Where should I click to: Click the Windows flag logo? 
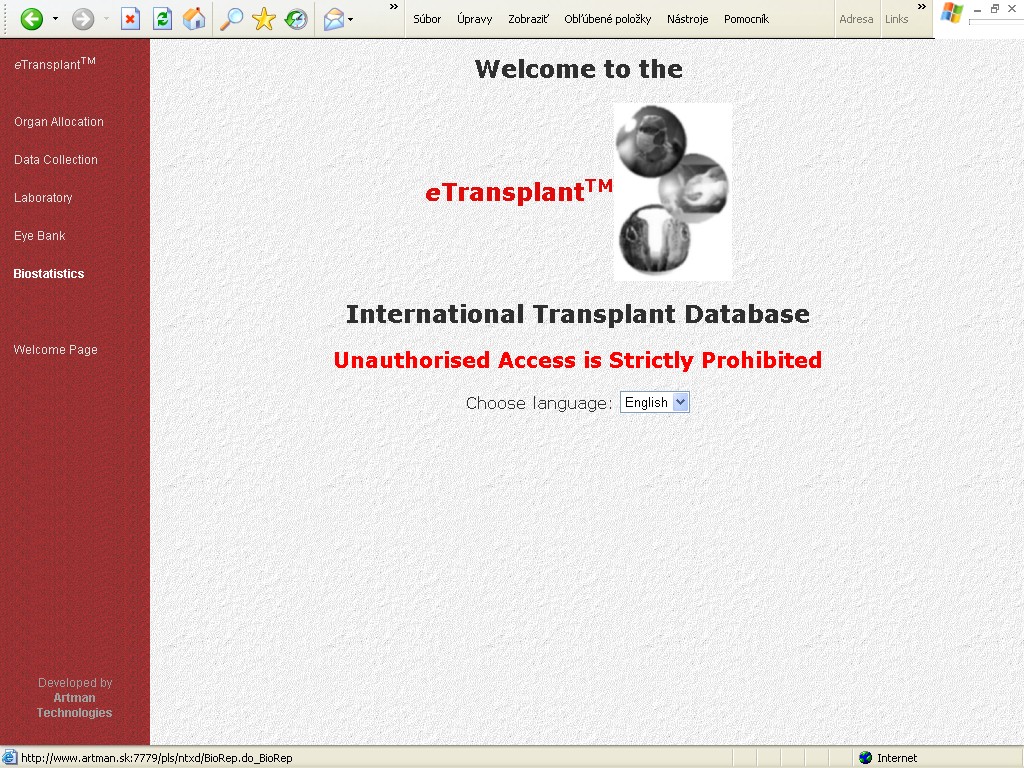click(x=952, y=13)
